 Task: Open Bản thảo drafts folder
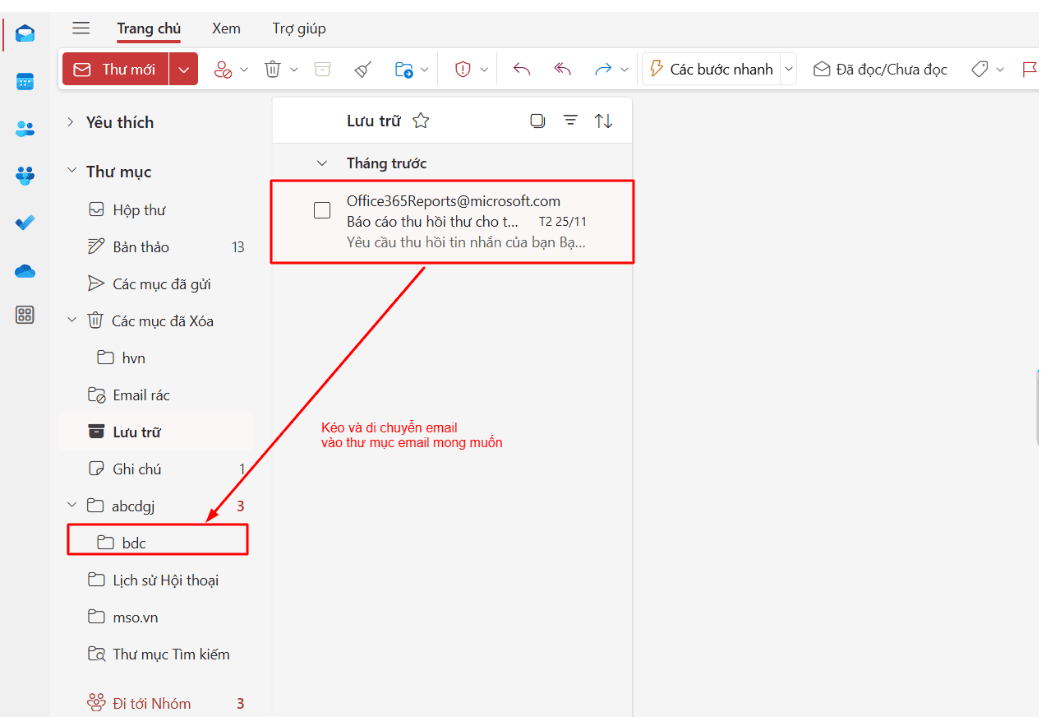point(157,247)
